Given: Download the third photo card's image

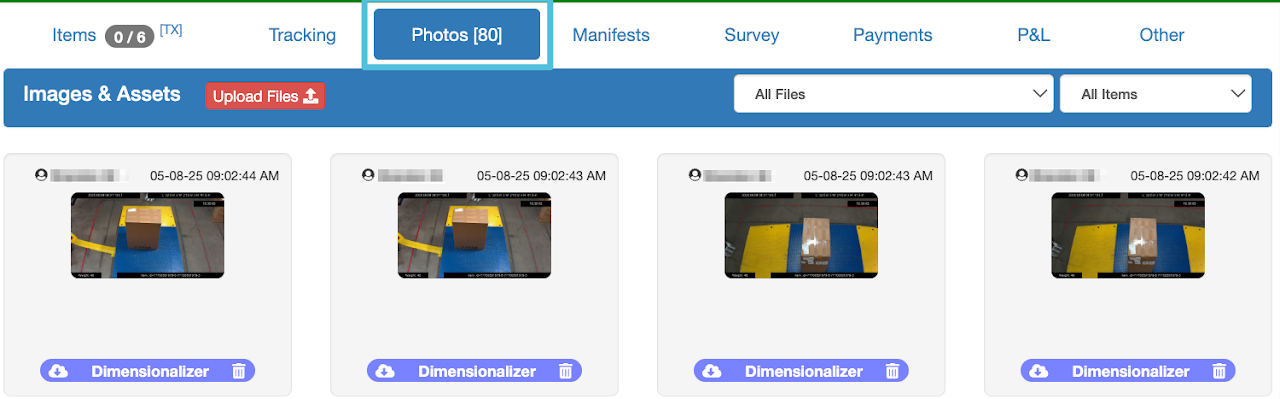Looking at the screenshot, I should pos(712,371).
